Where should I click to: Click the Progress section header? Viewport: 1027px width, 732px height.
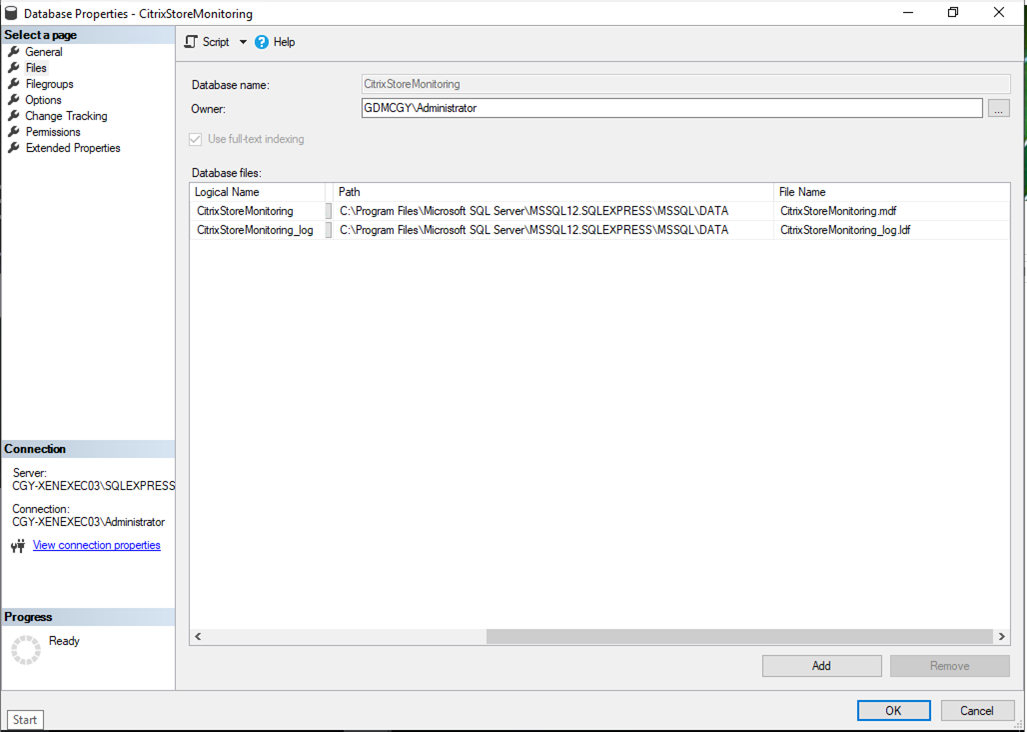click(88, 617)
